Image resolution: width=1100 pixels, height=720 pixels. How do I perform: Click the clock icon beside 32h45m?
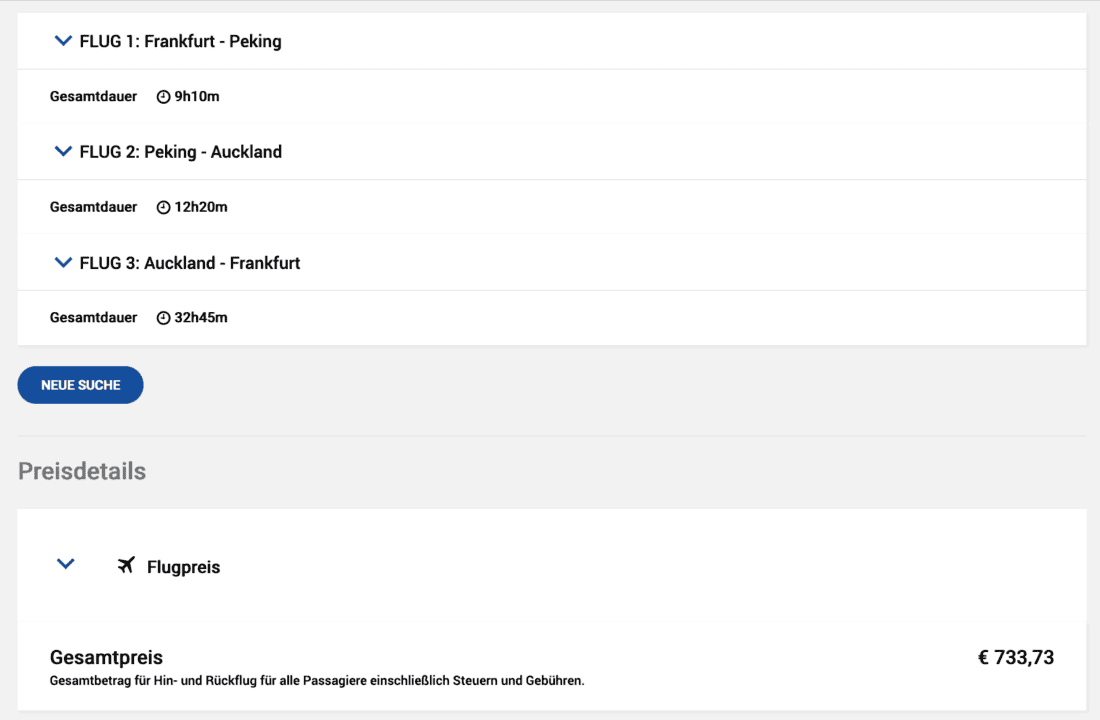click(164, 318)
